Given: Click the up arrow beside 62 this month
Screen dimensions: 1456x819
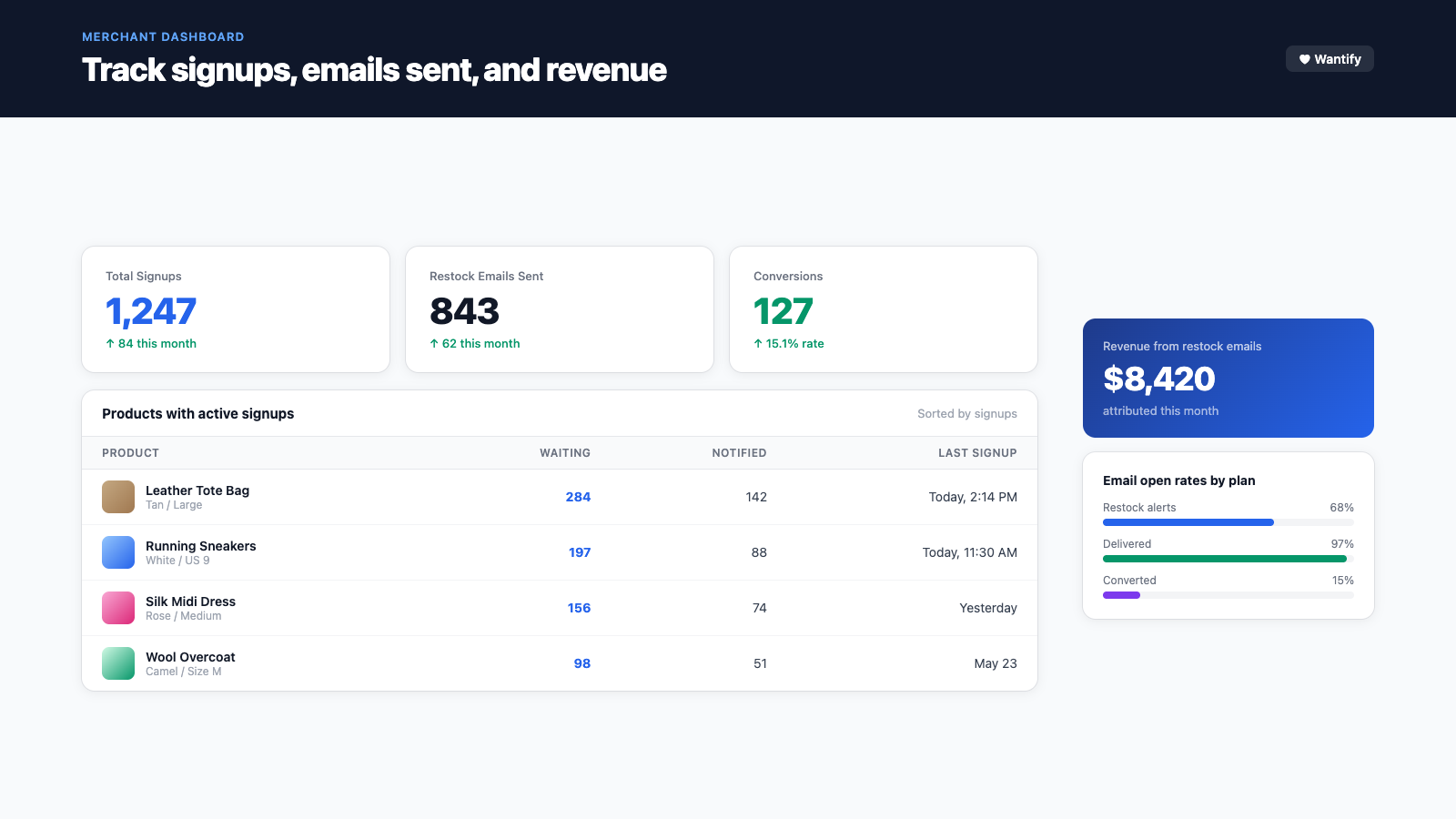Looking at the screenshot, I should pyautogui.click(x=434, y=344).
